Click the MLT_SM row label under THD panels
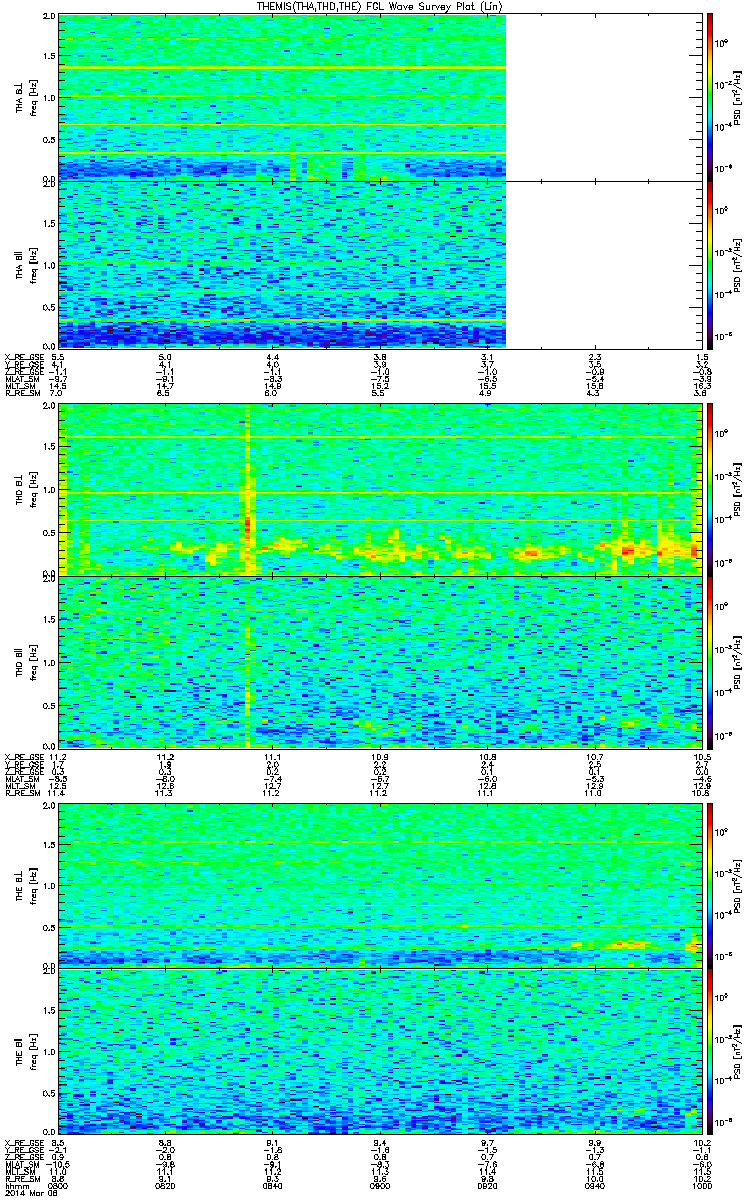 point(18,784)
